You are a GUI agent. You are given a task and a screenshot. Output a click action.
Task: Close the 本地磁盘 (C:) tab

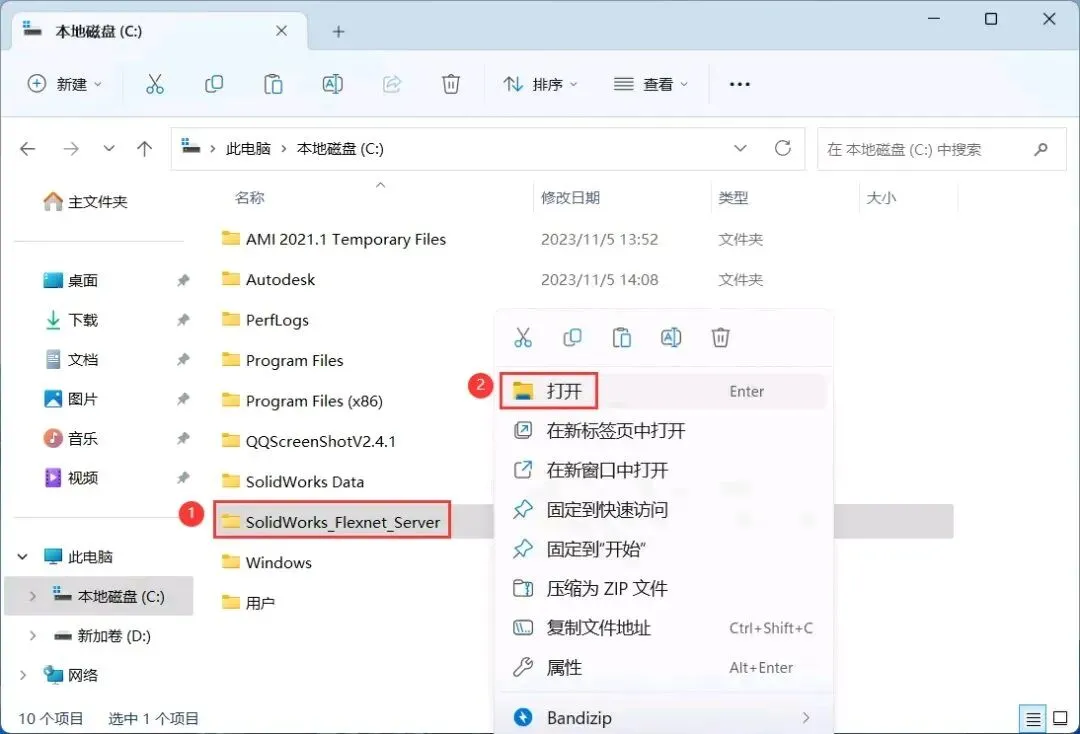282,31
